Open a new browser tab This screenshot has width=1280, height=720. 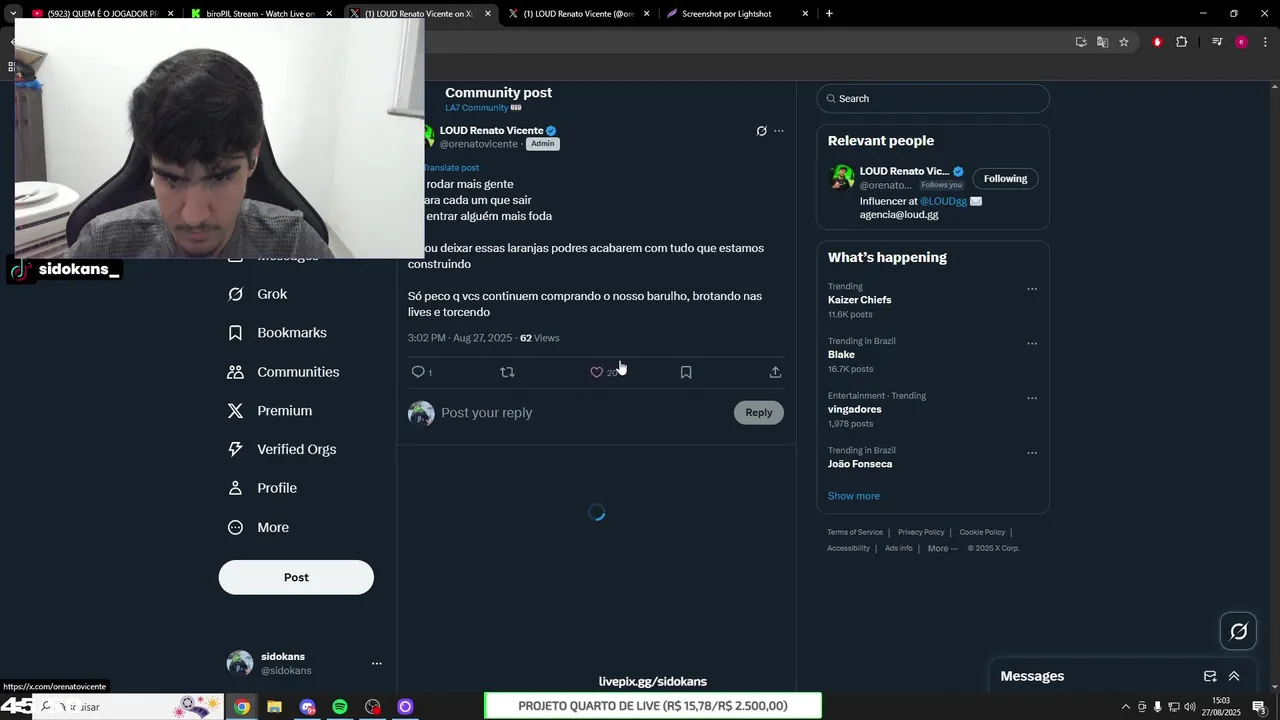829,14
